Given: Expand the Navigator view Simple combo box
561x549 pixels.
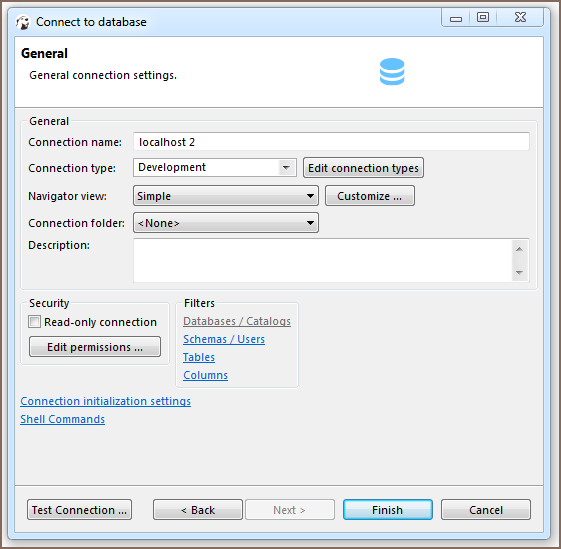Looking at the screenshot, I should click(226, 196).
